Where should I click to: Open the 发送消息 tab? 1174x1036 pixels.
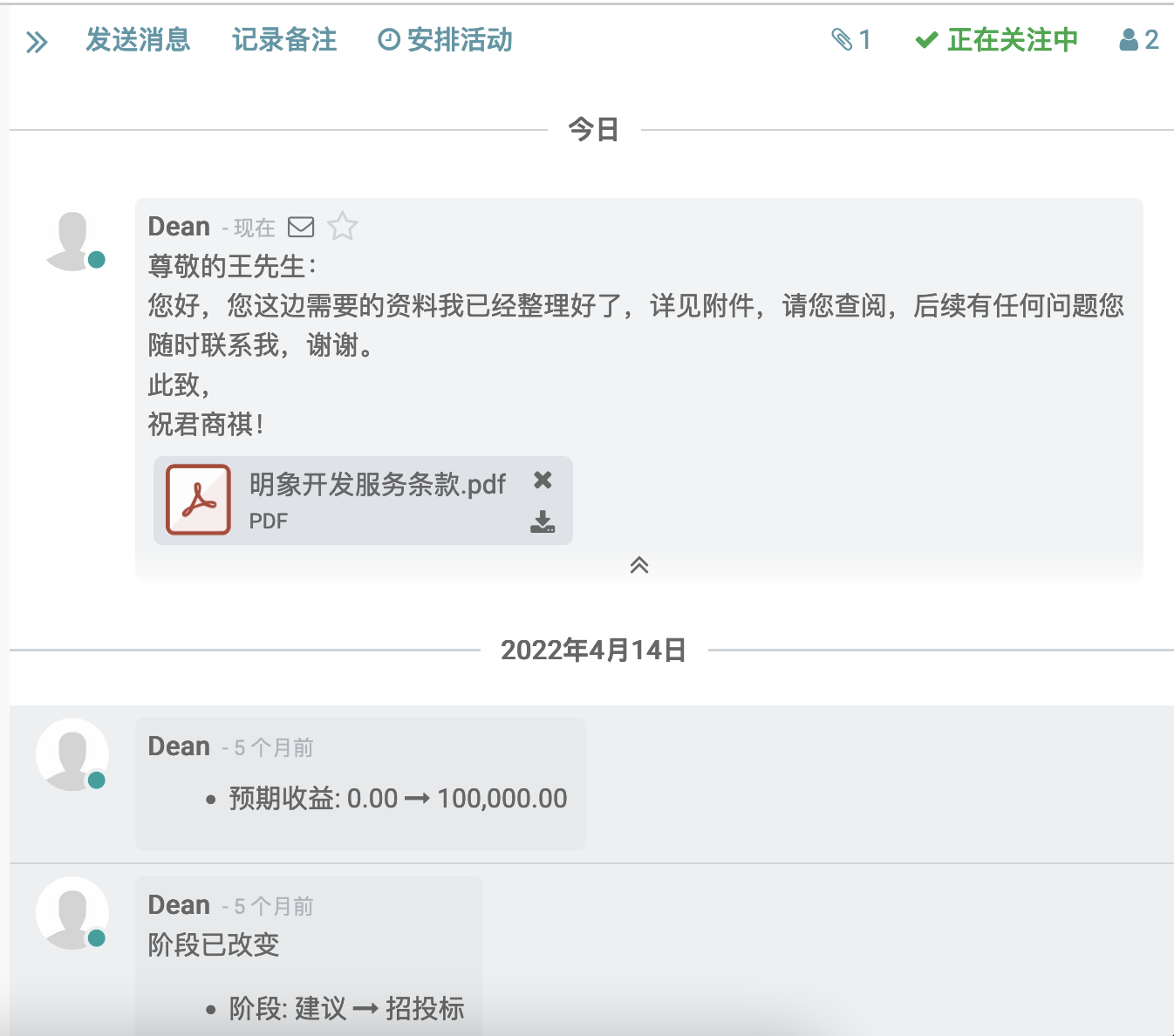pos(138,40)
